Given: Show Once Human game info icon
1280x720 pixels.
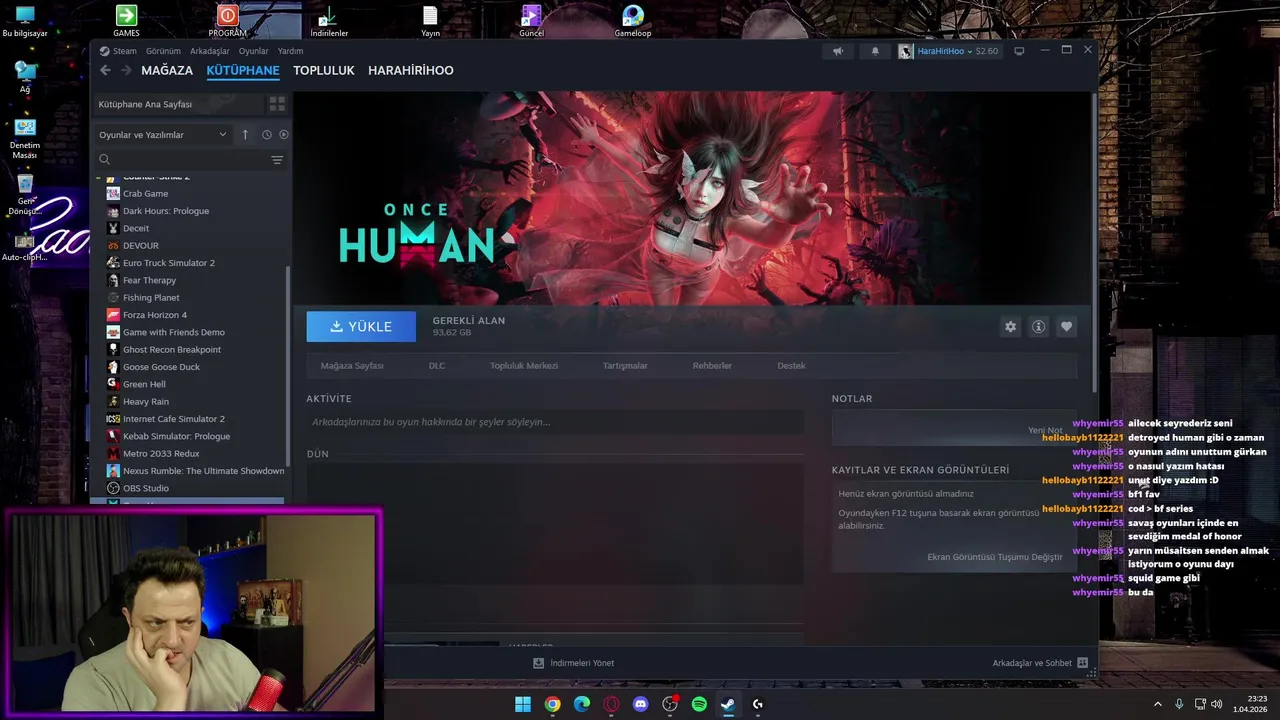Looking at the screenshot, I should (x=1038, y=327).
